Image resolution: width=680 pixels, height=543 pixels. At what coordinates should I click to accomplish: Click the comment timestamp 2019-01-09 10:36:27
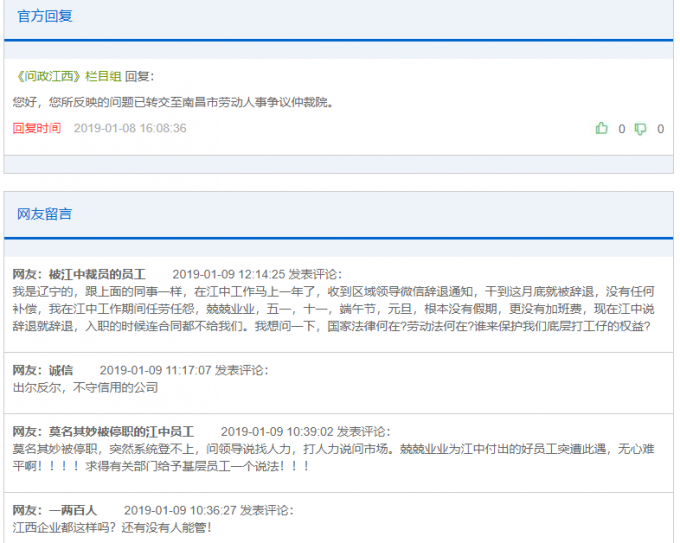180,510
